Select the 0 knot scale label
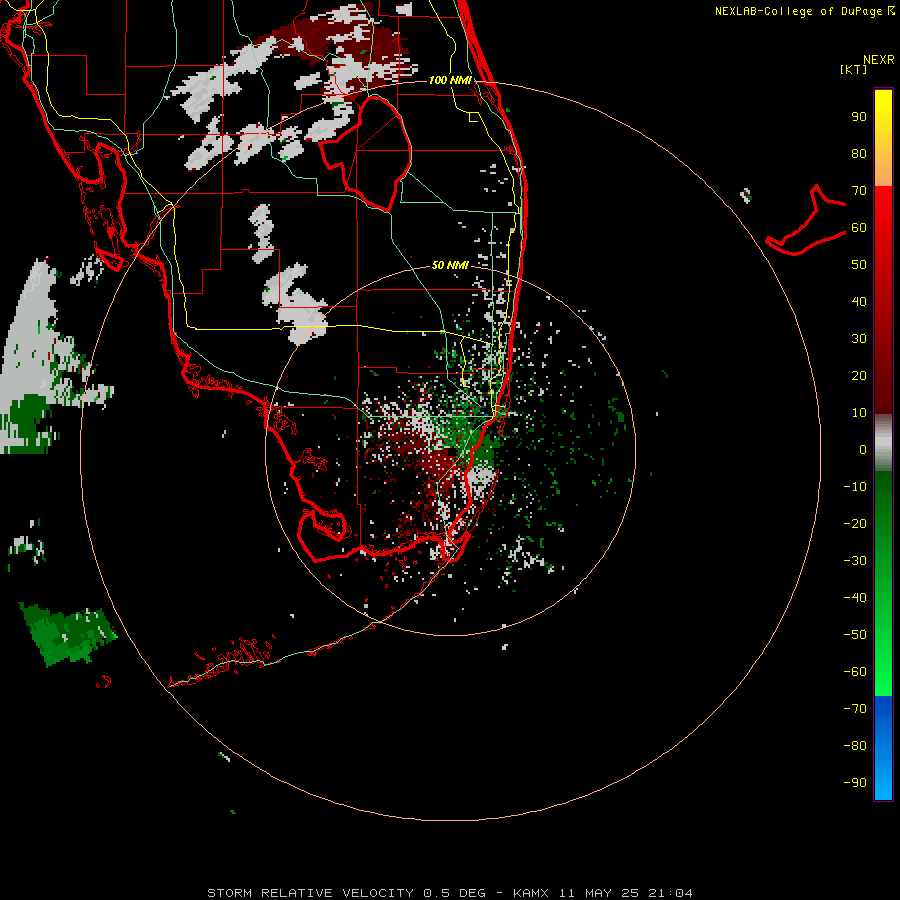The width and height of the screenshot is (900, 900). click(863, 449)
